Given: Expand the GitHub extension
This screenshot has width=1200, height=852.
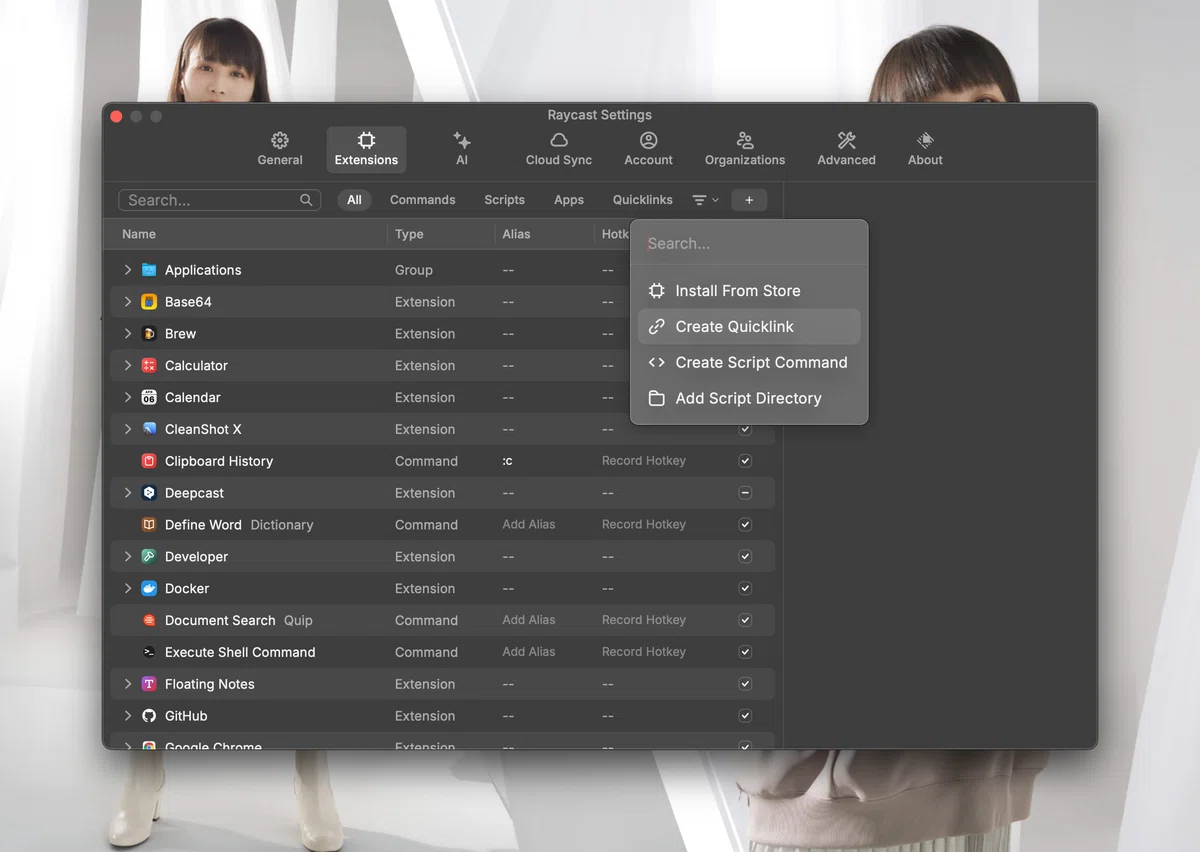Looking at the screenshot, I should [x=128, y=716].
